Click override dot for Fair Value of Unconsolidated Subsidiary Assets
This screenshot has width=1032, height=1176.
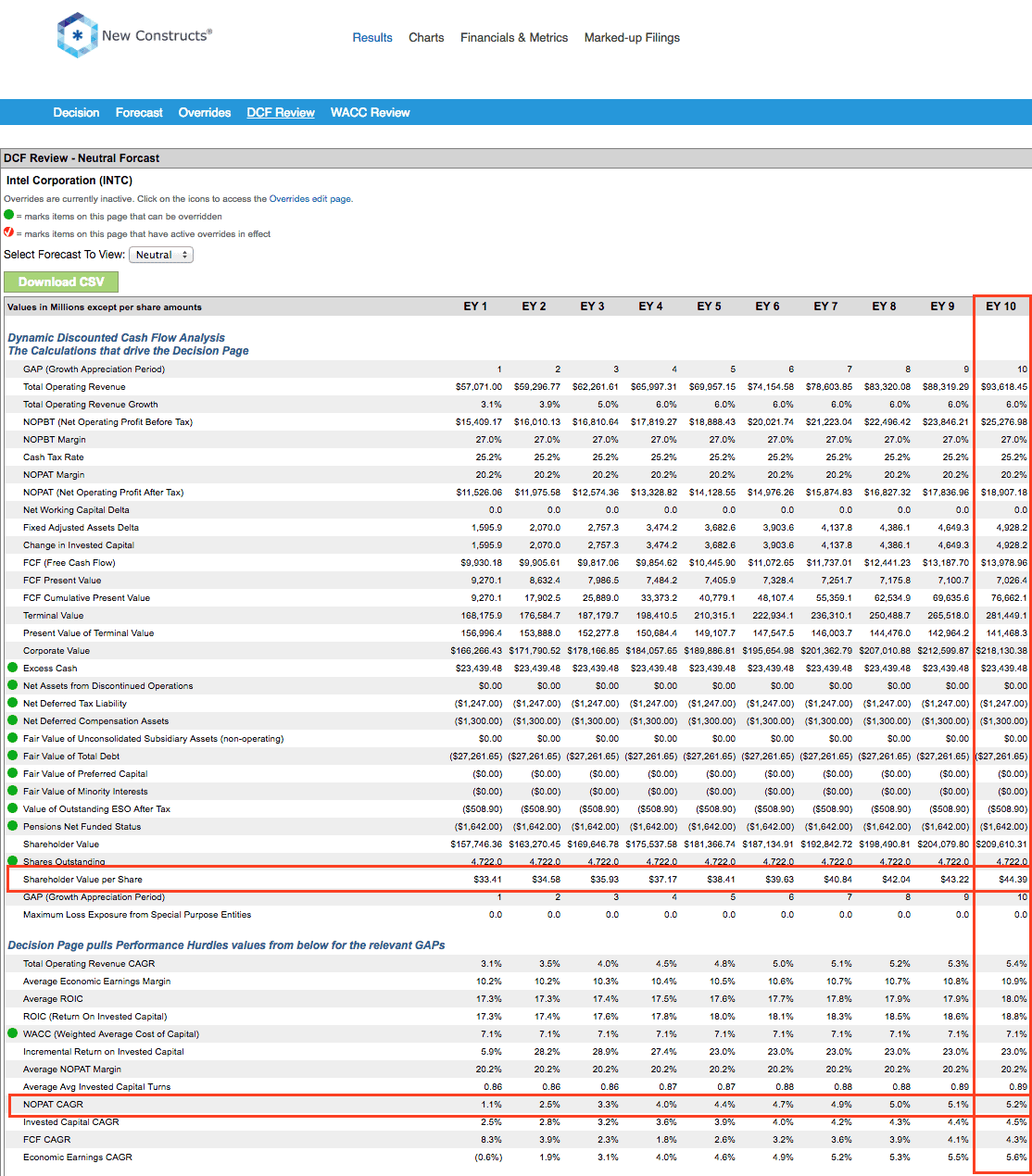[x=13, y=738]
